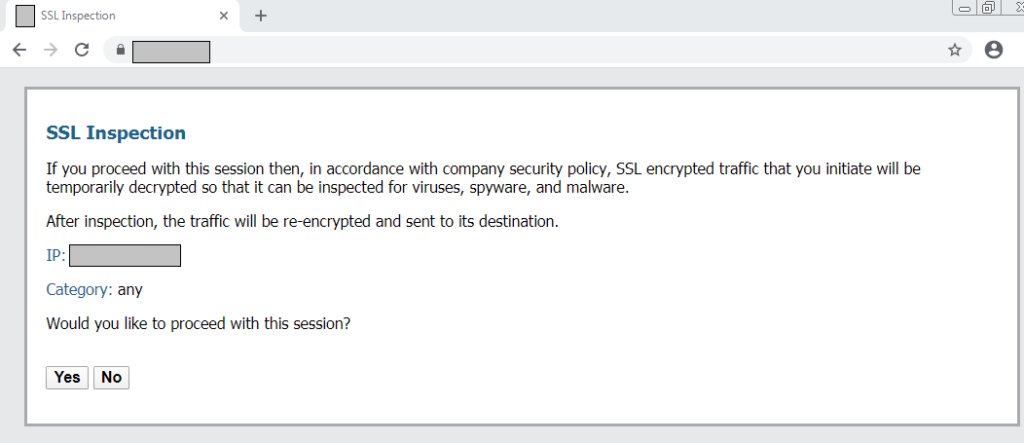Click the blue Category label
1024x443 pixels.
[x=79, y=290]
